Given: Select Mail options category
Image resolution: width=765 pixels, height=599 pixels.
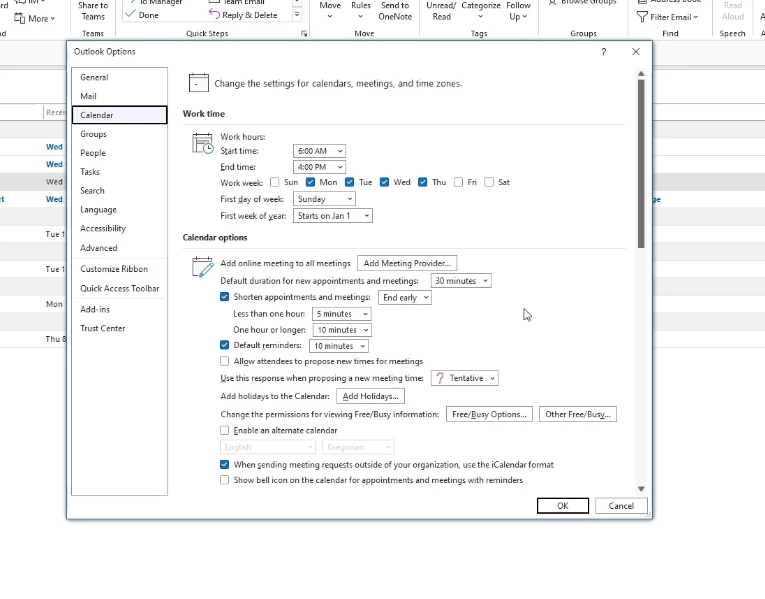Looking at the screenshot, I should (120, 97).
